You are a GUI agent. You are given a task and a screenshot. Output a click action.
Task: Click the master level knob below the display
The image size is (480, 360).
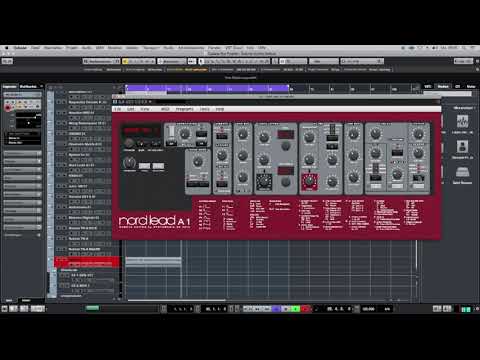pyautogui.click(x=129, y=163)
